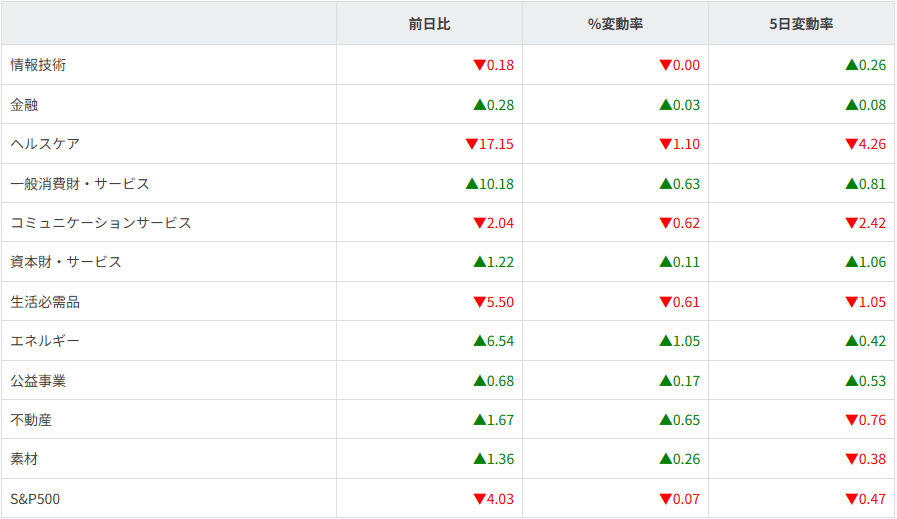Sort by the 5日変動率 column header
The image size is (897, 519).
tap(801, 24)
